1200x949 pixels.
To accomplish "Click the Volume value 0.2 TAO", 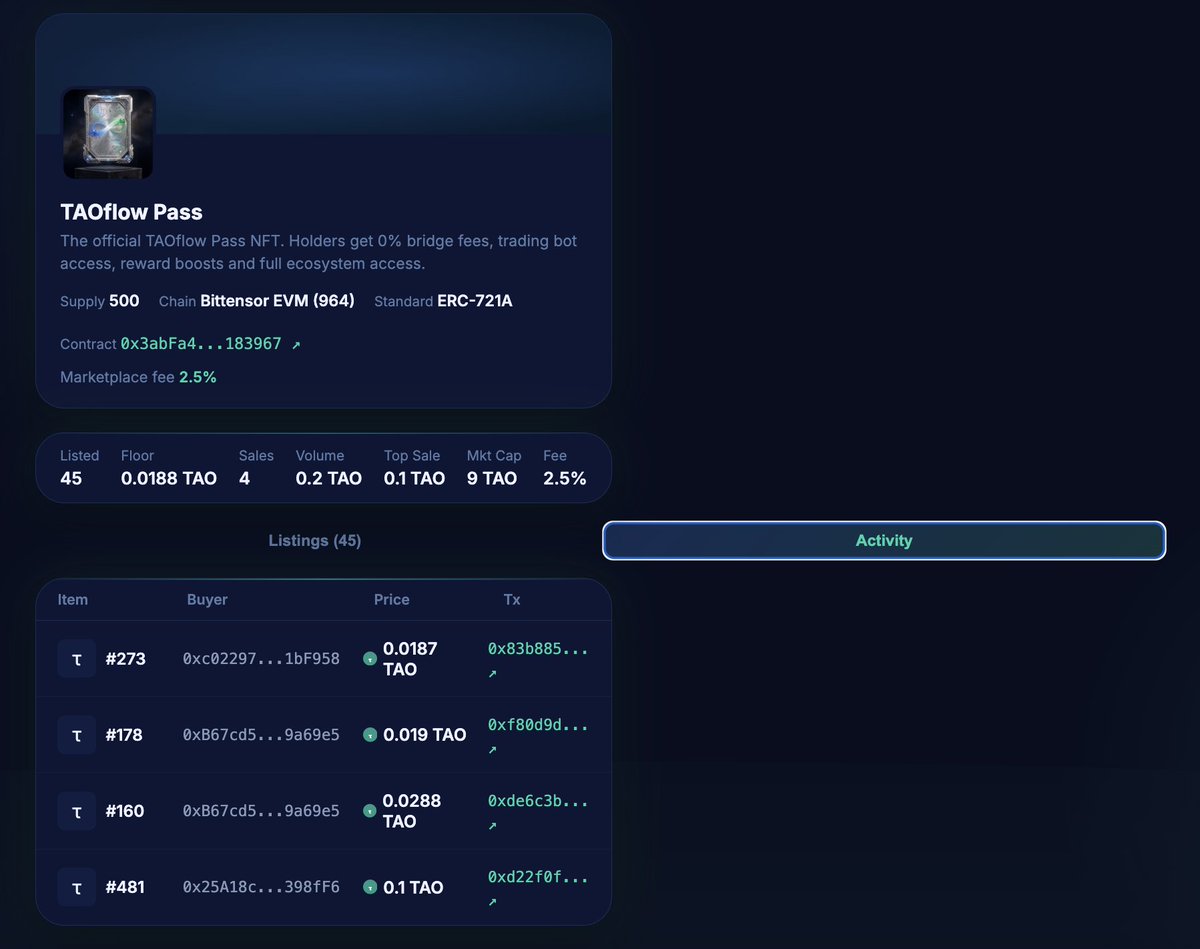I will [x=329, y=478].
